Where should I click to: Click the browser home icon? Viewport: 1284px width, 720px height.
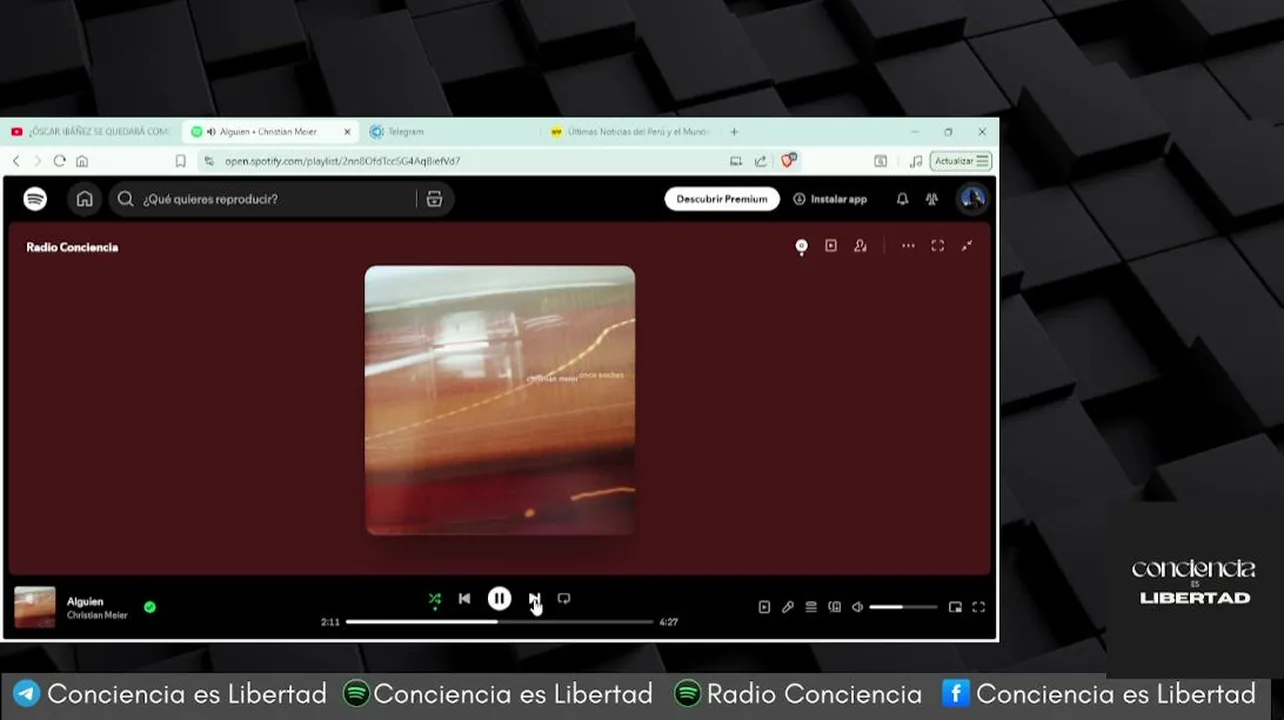[82, 161]
